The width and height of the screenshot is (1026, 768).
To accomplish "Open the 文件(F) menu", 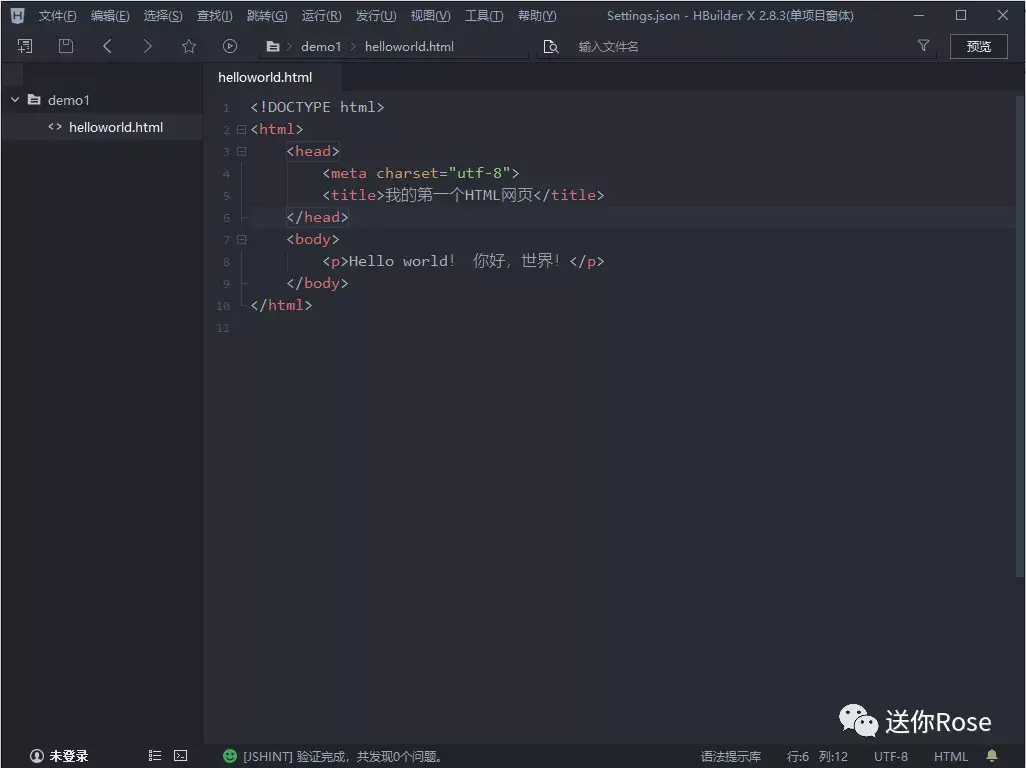I will point(56,15).
